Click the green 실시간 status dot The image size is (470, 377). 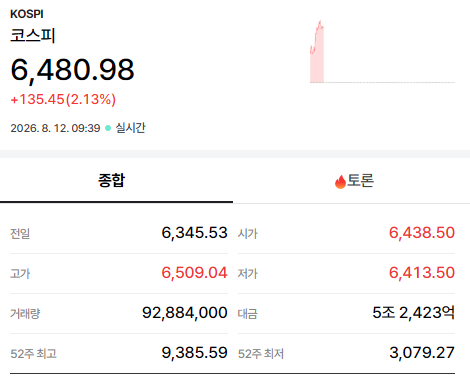coord(108,128)
